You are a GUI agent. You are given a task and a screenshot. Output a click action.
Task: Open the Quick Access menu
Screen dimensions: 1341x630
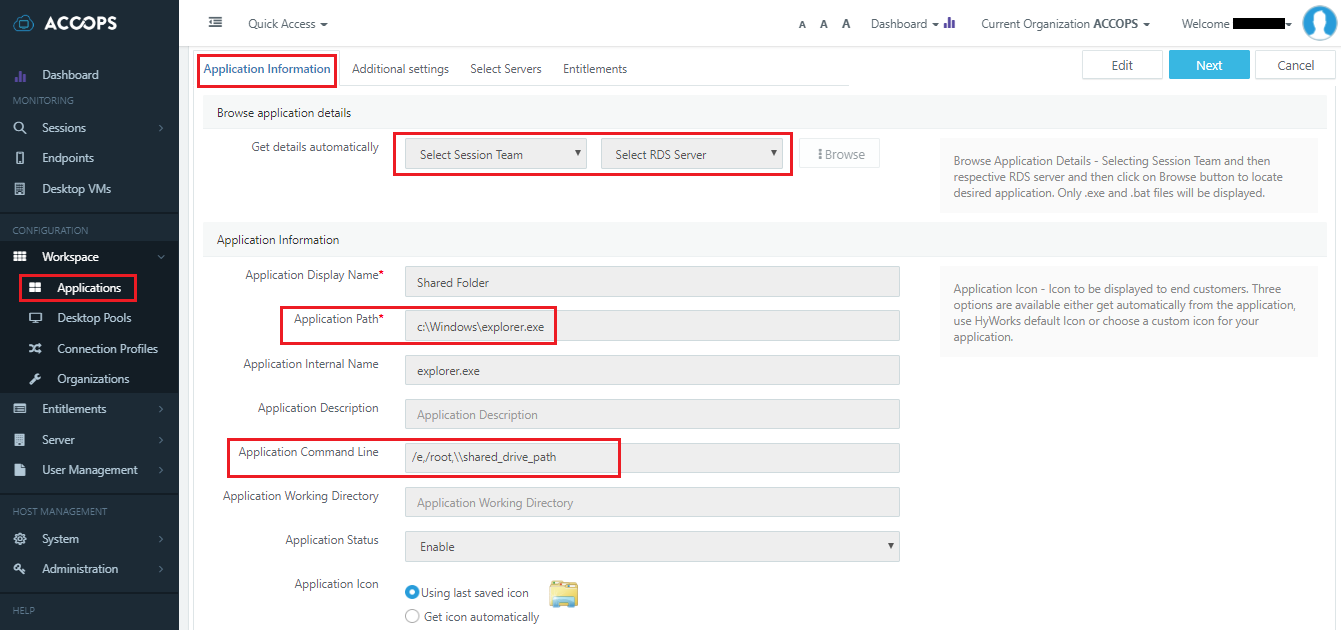point(287,23)
